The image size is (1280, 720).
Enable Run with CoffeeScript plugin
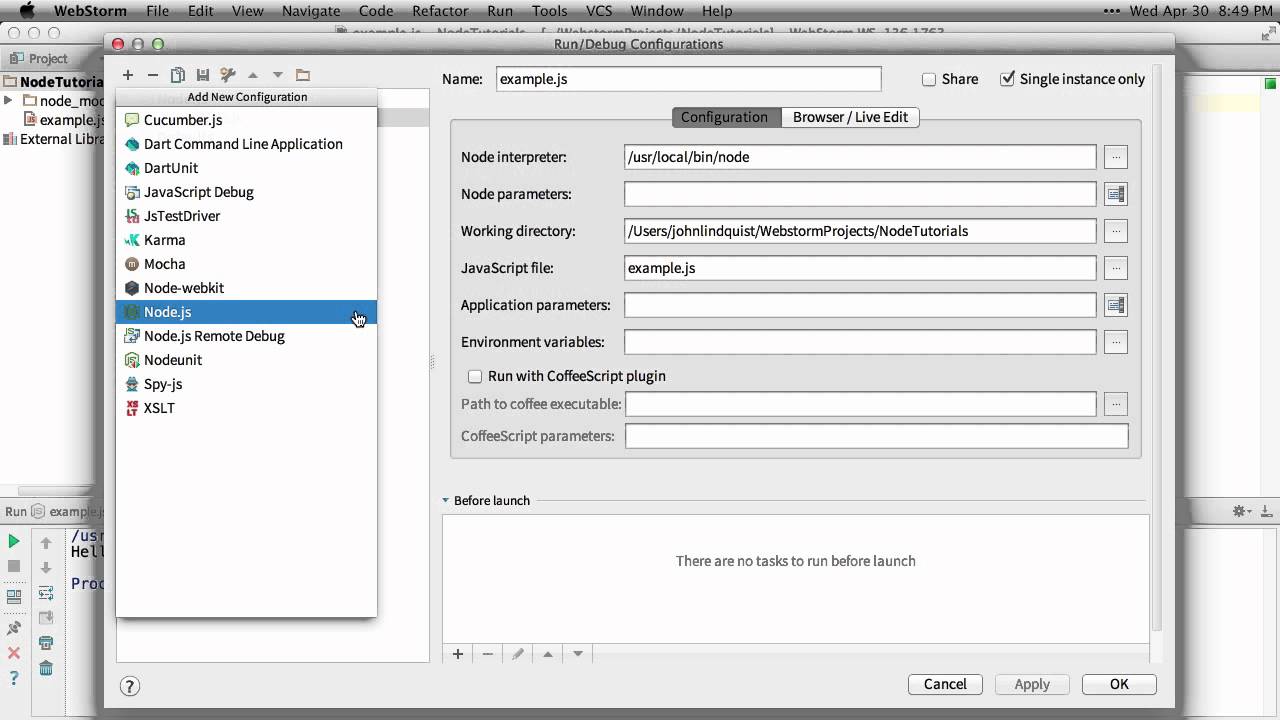tap(476, 376)
